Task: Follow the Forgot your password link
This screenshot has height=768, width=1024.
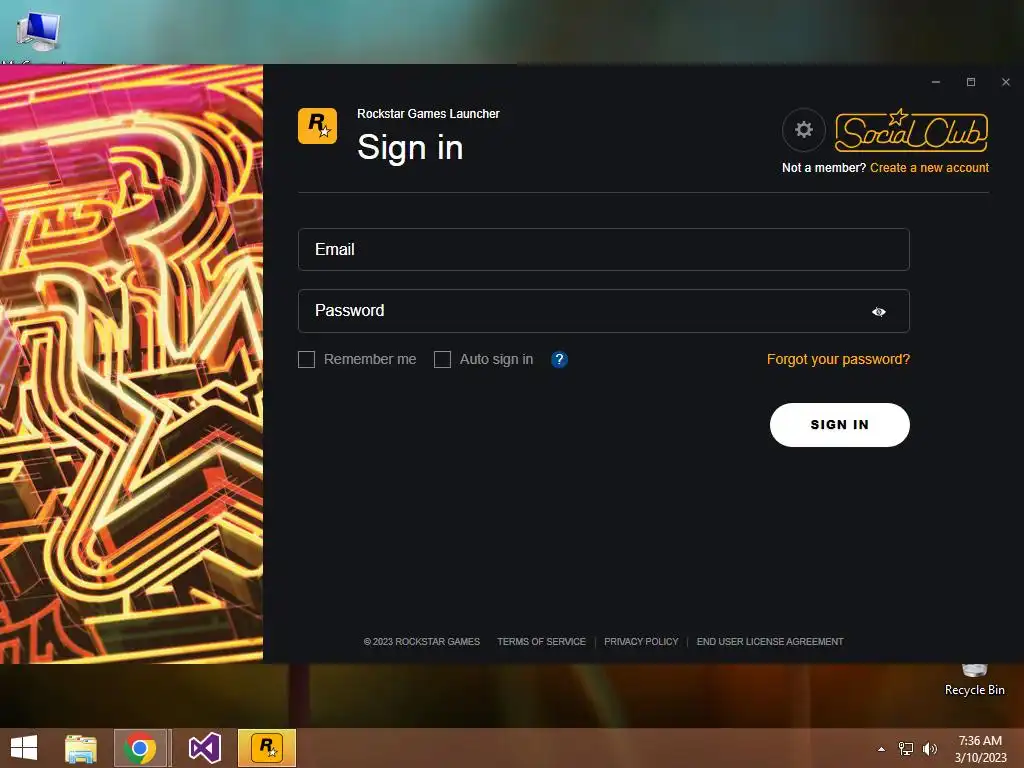Action: [x=838, y=359]
